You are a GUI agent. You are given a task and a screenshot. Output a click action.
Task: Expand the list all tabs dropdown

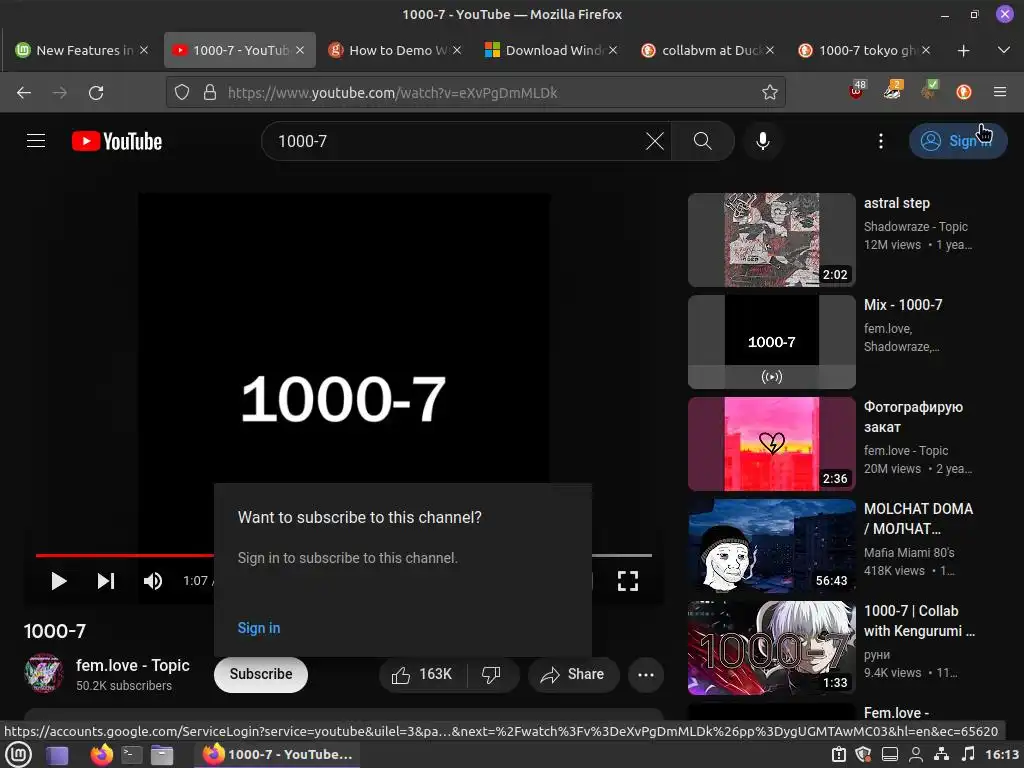[1004, 50]
